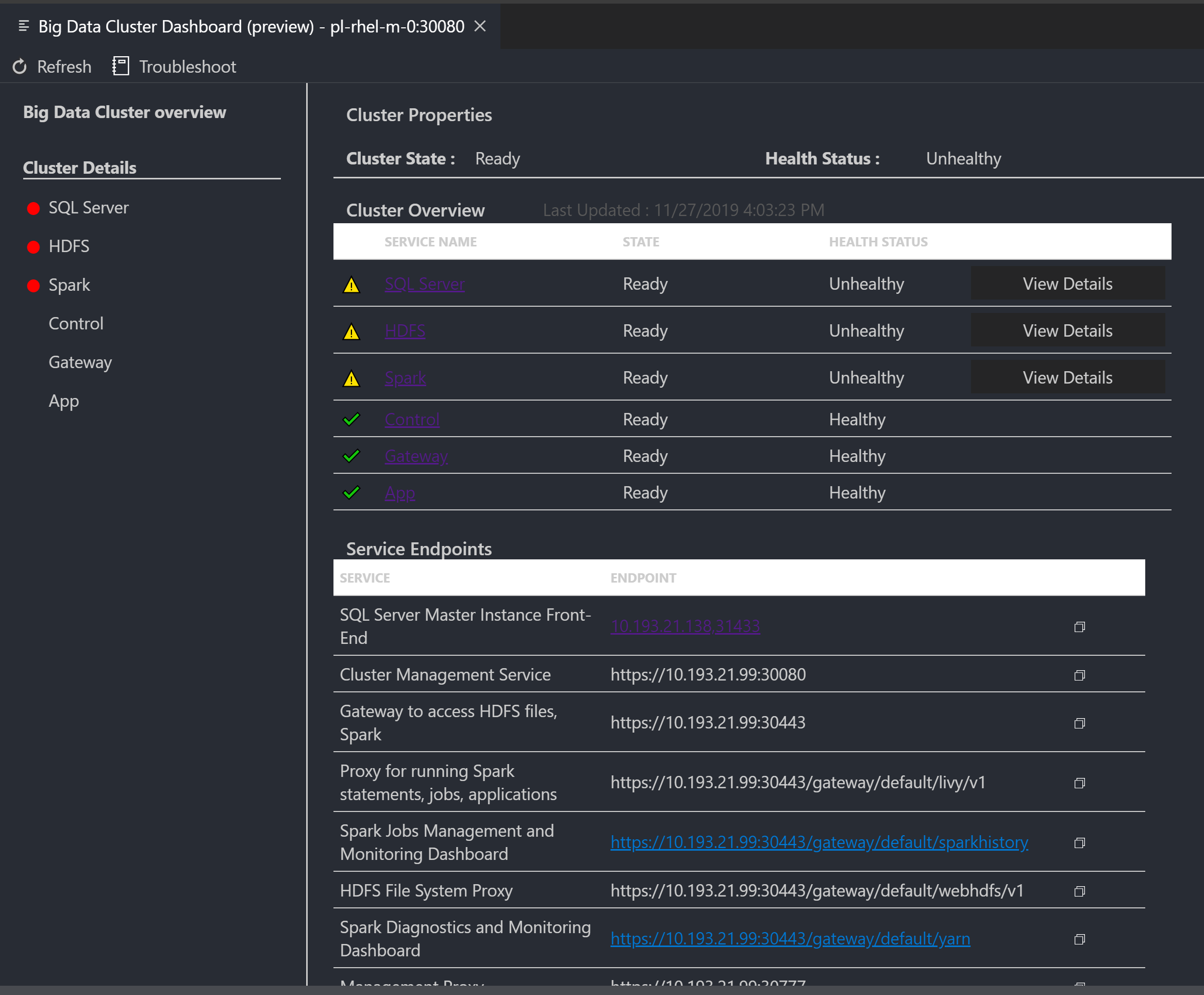Open the Spark service row link

point(405,377)
